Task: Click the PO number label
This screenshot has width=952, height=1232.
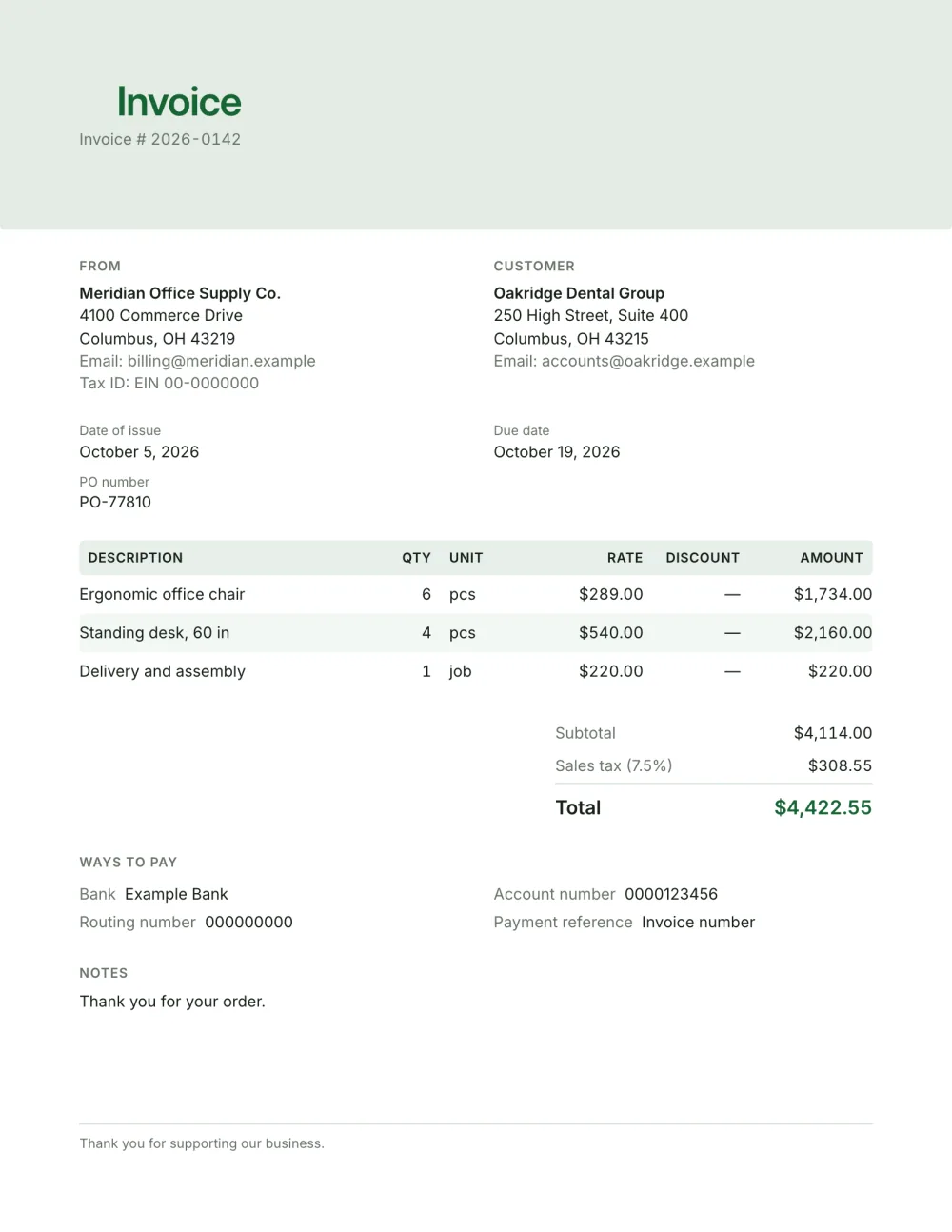Action: 114,482
